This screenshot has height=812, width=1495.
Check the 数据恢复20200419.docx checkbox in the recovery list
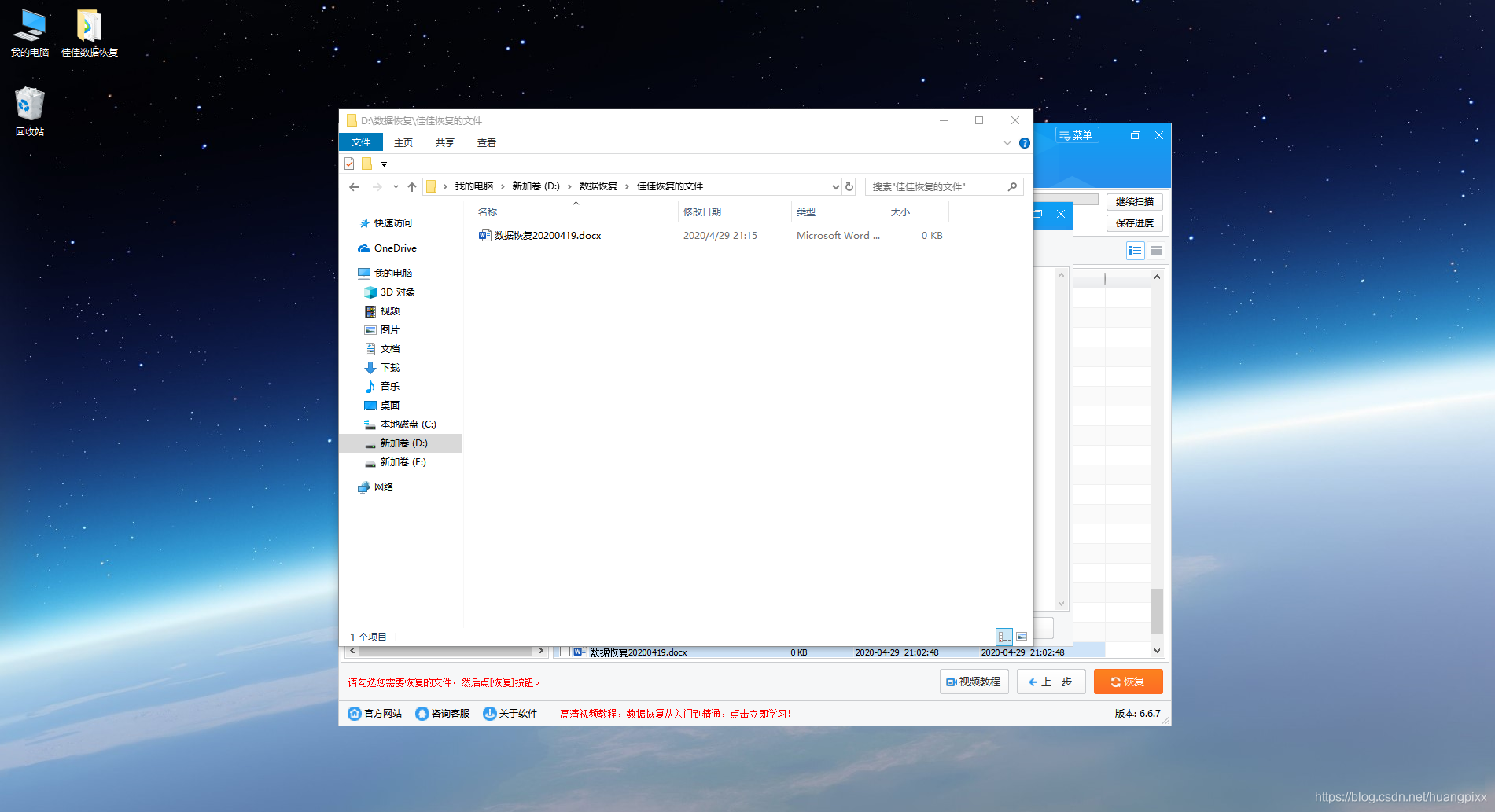point(565,652)
